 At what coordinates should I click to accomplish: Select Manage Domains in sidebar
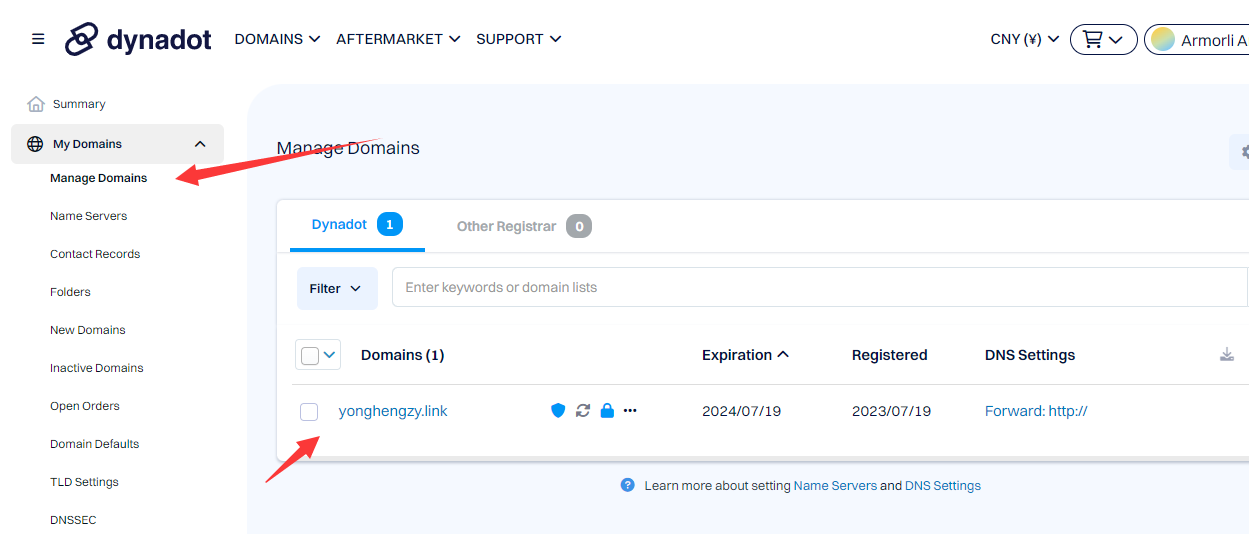pyautogui.click(x=98, y=178)
